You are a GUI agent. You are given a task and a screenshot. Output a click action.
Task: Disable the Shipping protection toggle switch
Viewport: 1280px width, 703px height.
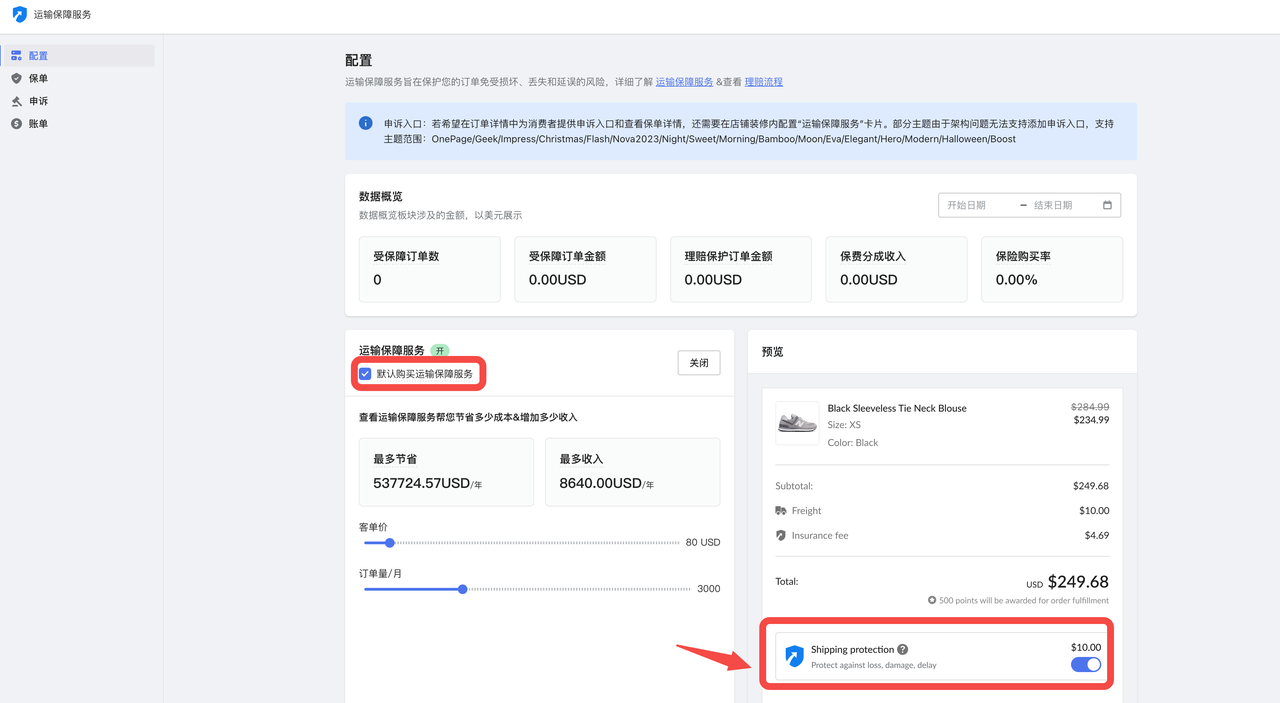click(x=1085, y=664)
